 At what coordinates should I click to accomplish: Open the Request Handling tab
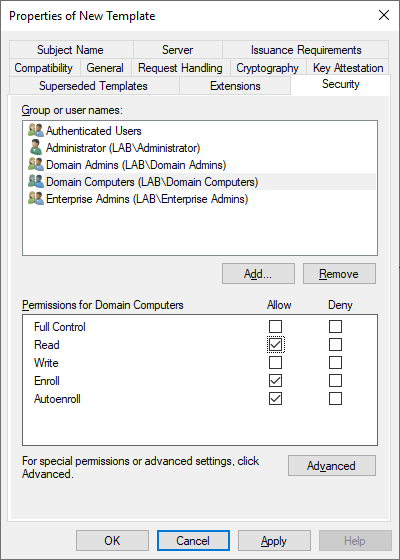180,68
